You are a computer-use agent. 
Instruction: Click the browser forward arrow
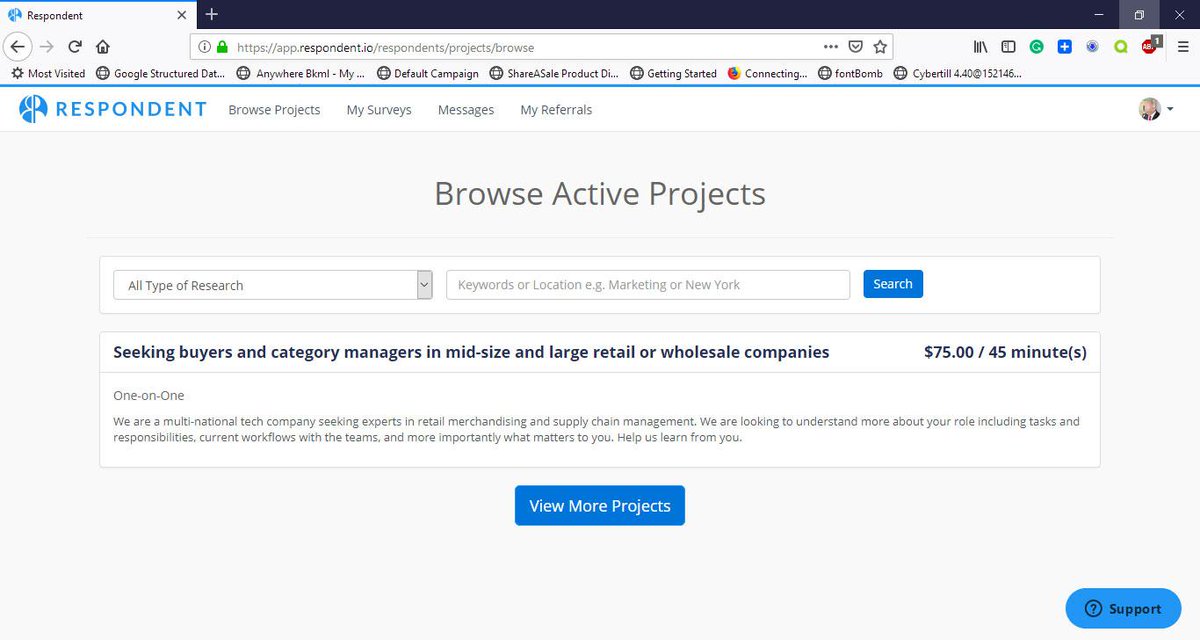click(46, 46)
